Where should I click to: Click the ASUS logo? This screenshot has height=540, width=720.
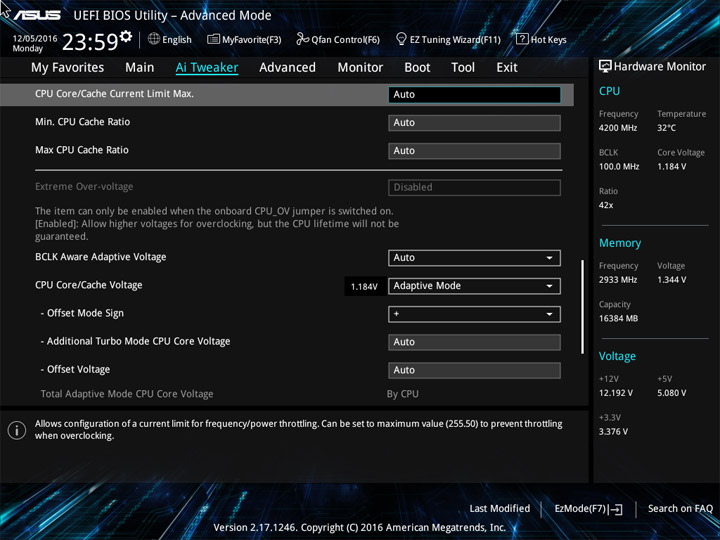37,16
